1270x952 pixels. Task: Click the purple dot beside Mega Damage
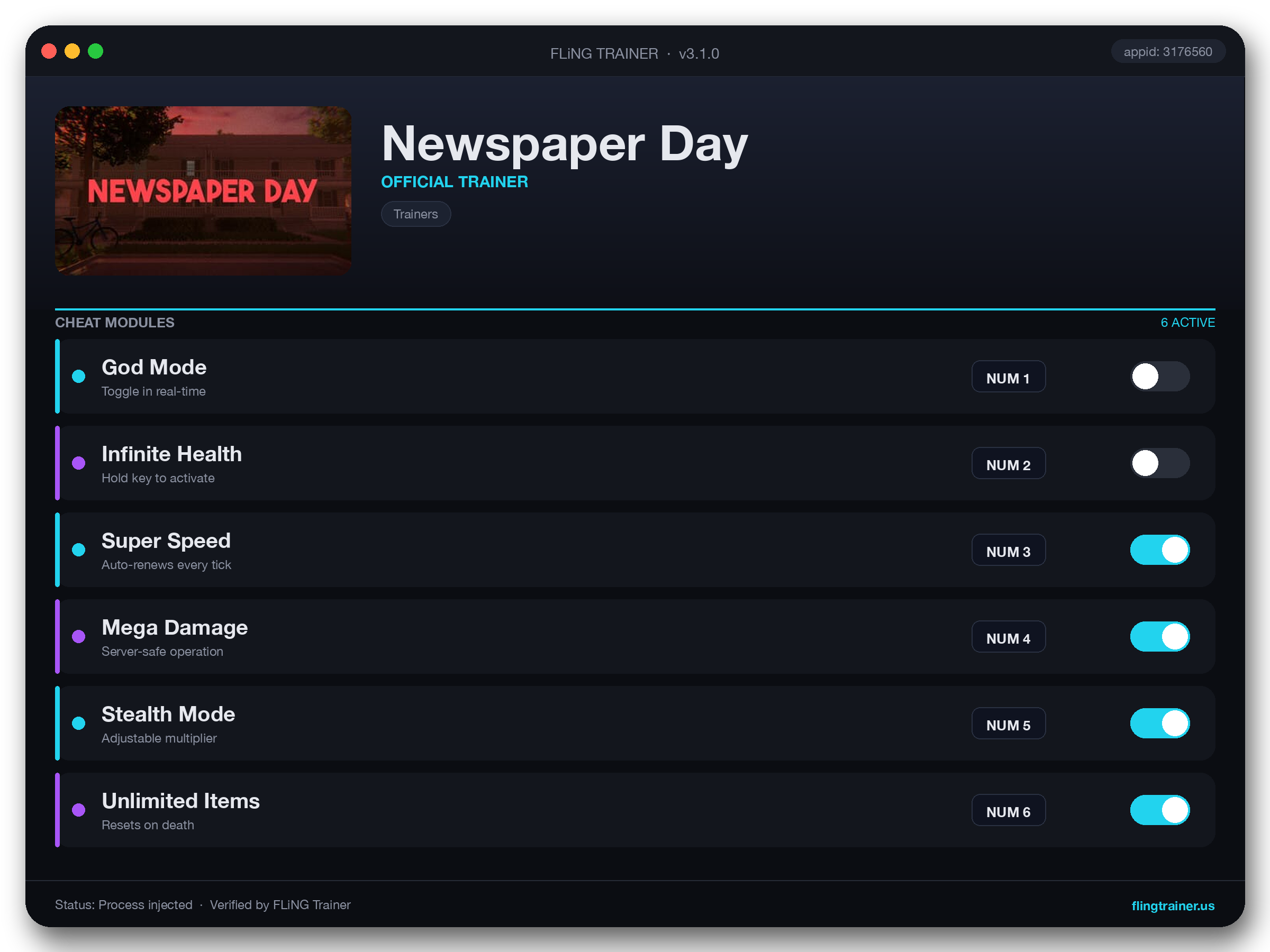click(79, 636)
